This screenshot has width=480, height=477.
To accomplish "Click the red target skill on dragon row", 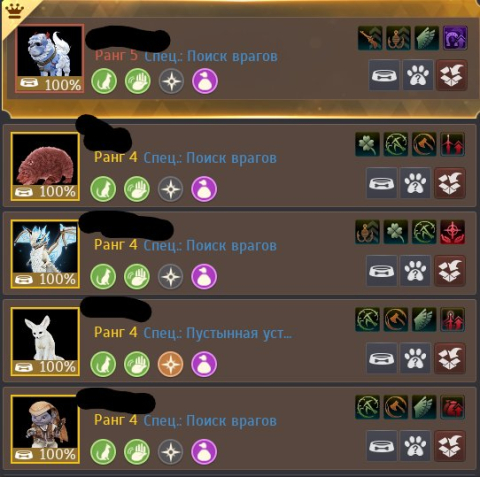I will tap(452, 232).
